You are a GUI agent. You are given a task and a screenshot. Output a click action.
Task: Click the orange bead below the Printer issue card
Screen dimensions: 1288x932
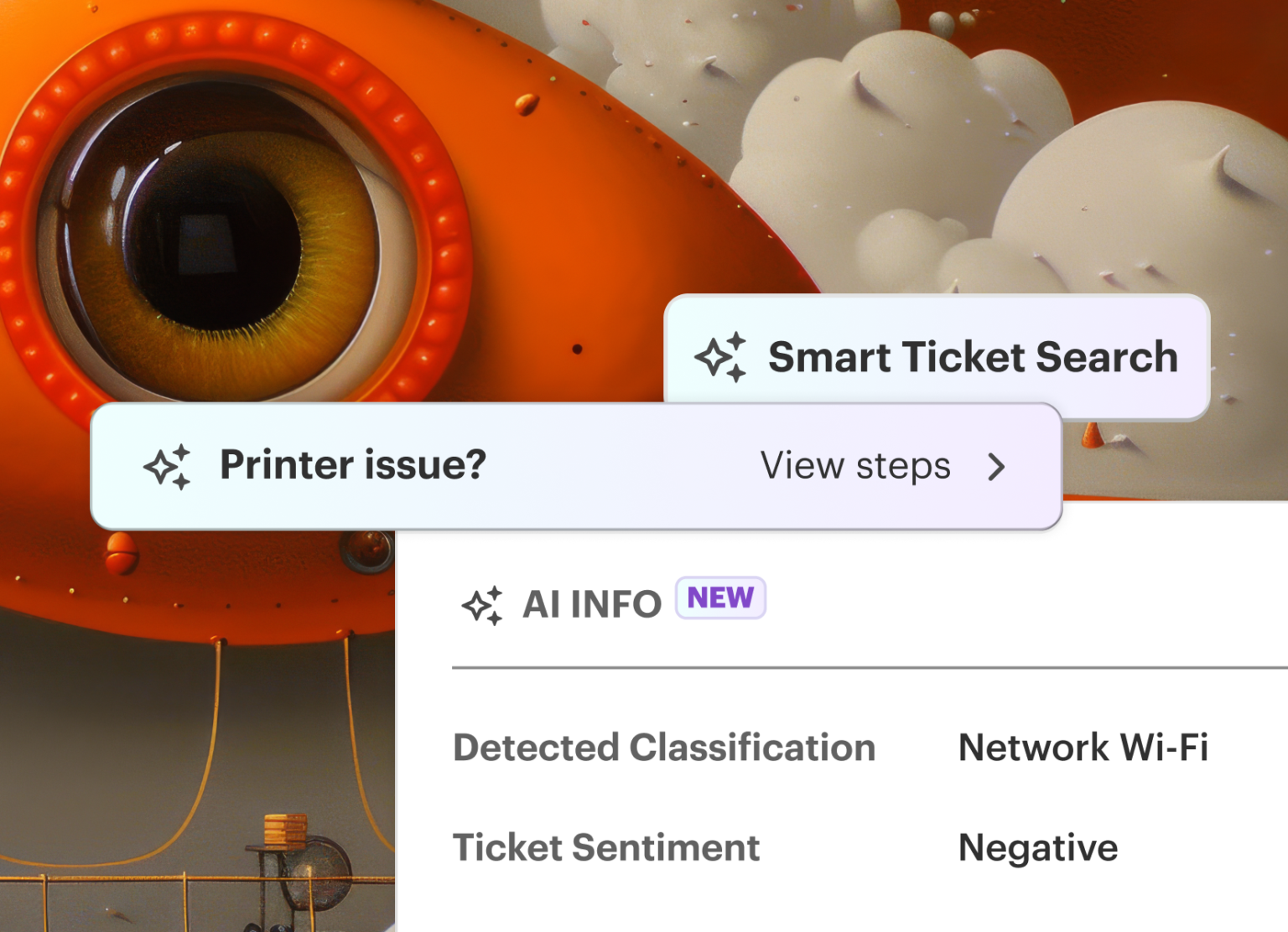click(x=122, y=553)
